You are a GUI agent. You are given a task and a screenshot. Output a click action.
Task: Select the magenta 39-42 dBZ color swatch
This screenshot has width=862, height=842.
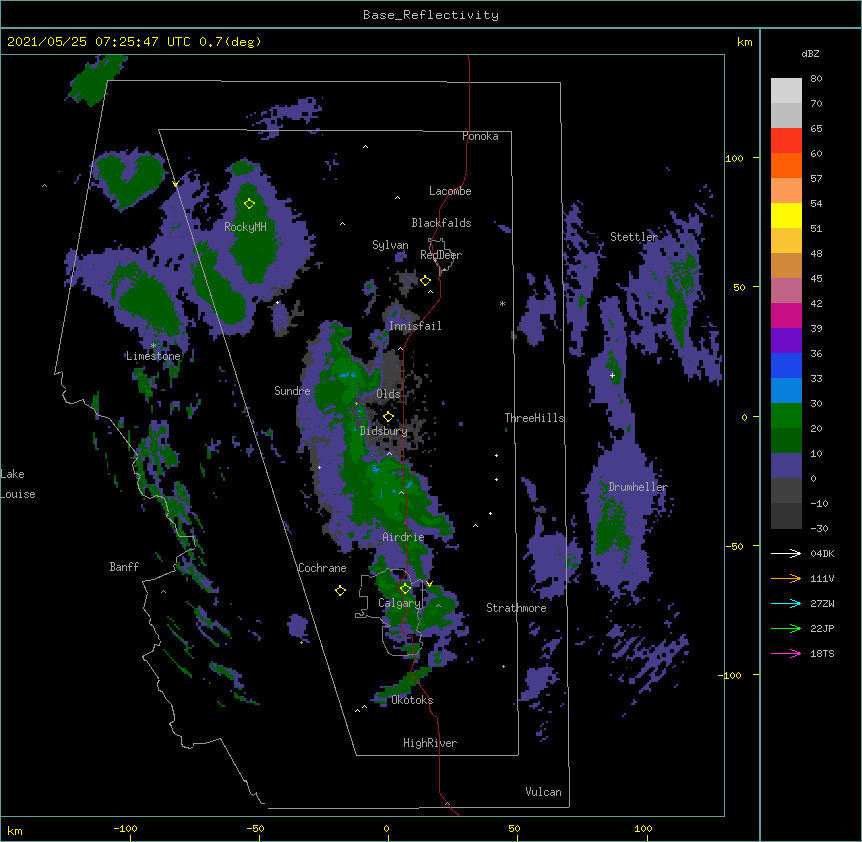click(786, 315)
